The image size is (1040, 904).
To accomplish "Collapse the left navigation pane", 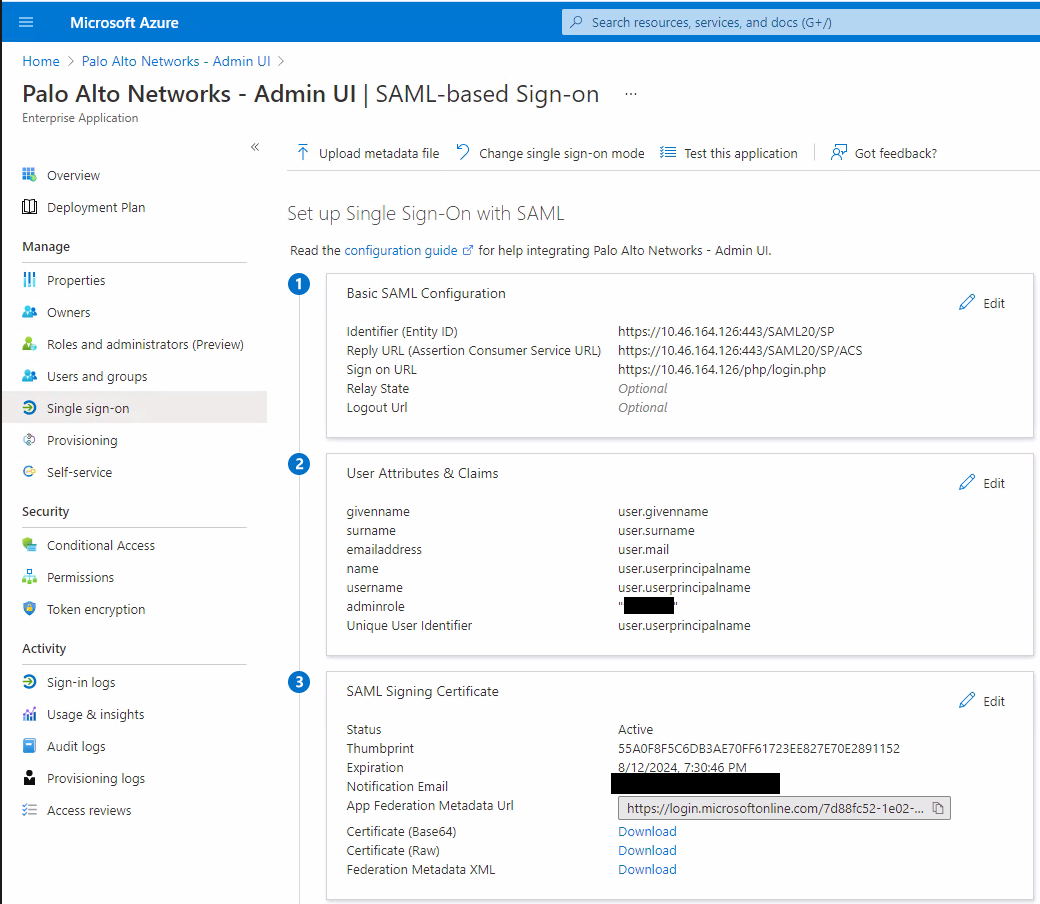I will coord(255,147).
